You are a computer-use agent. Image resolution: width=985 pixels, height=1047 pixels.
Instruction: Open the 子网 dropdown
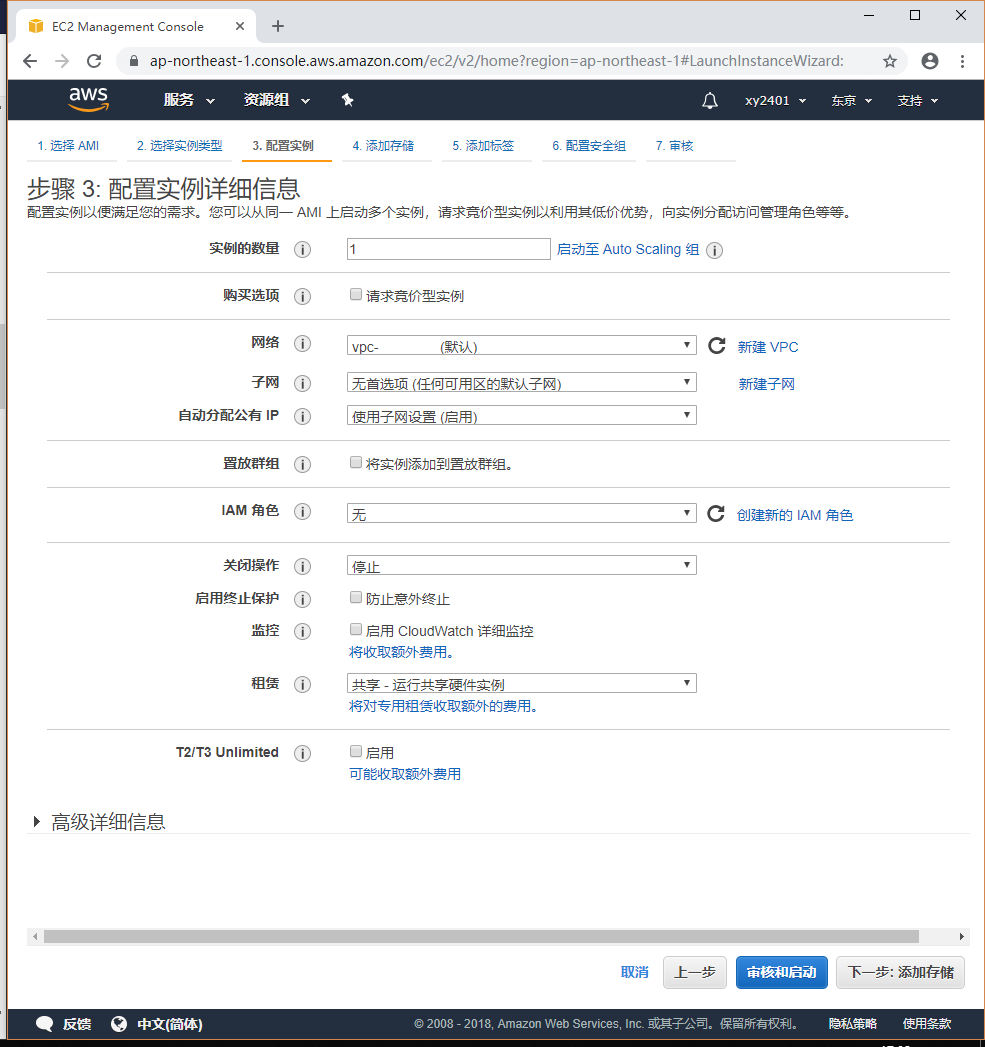click(x=522, y=382)
